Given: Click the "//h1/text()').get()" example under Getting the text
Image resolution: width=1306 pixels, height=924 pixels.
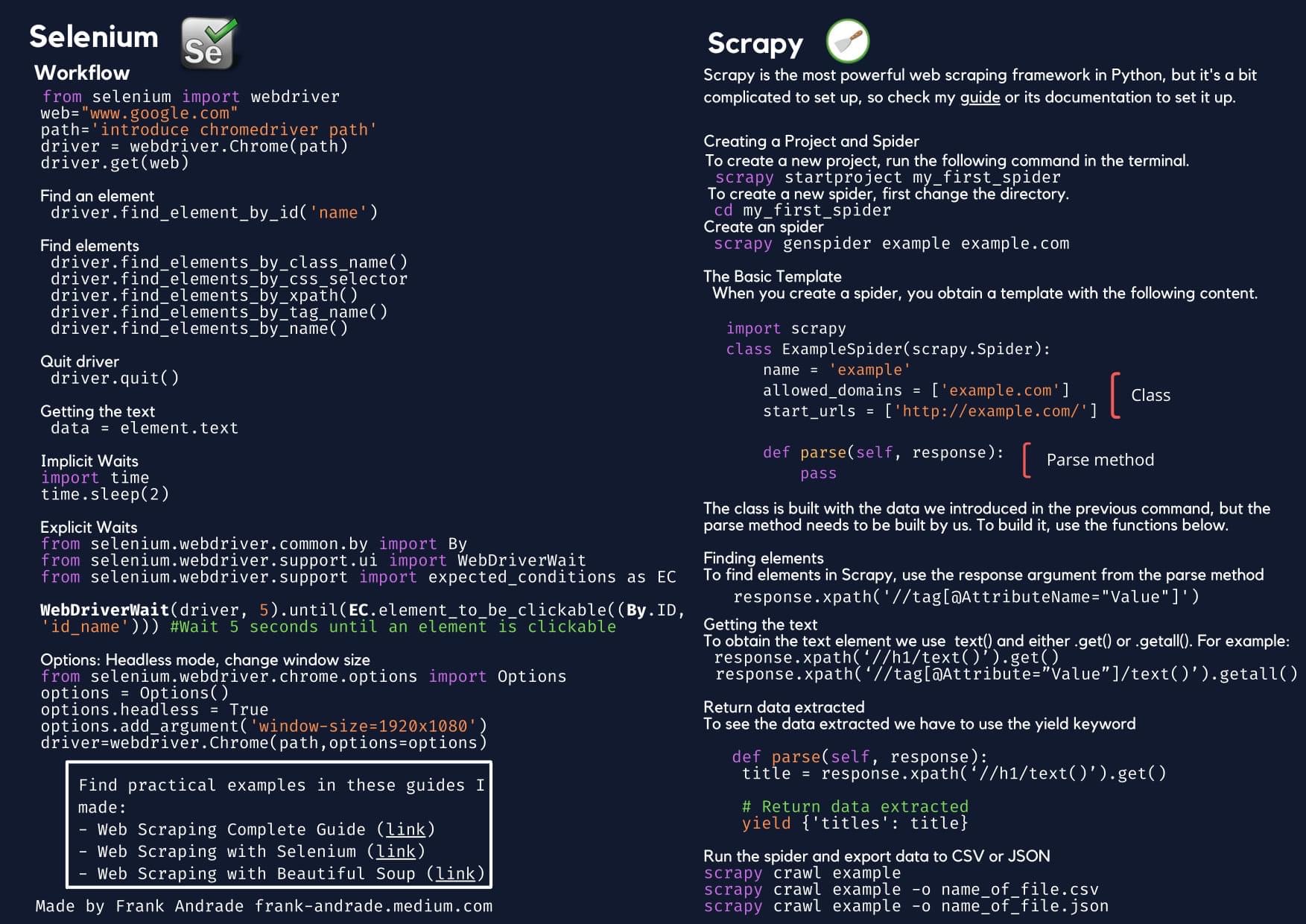Looking at the screenshot, I should tap(886, 658).
